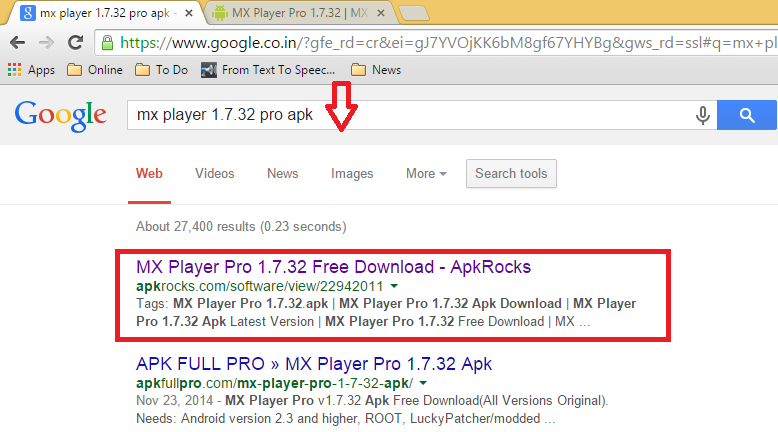Expand dropdown arrow next to apkfullpro.com URL
The height and width of the screenshot is (432, 778).
click(423, 383)
